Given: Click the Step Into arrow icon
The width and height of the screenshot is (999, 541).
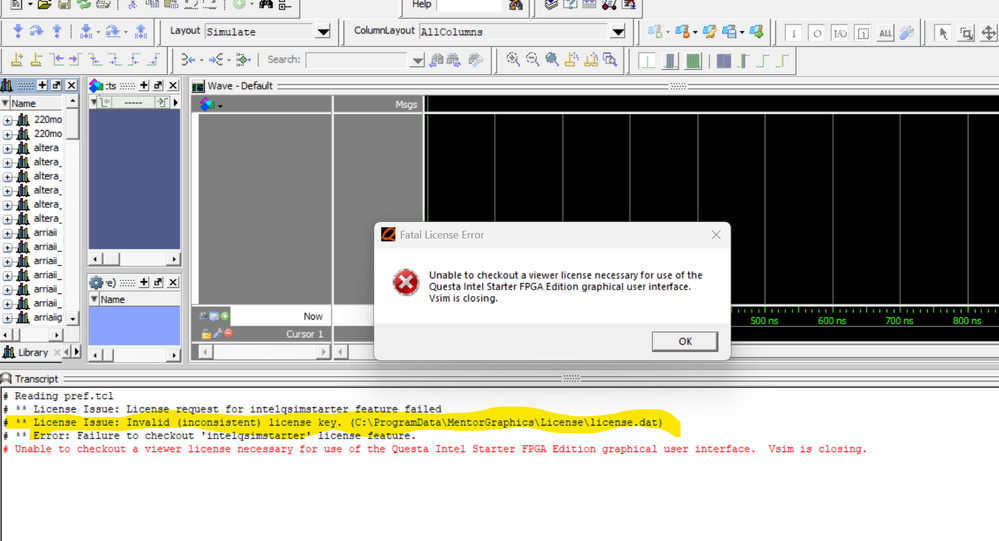Looking at the screenshot, I should pyautogui.click(x=18, y=31).
